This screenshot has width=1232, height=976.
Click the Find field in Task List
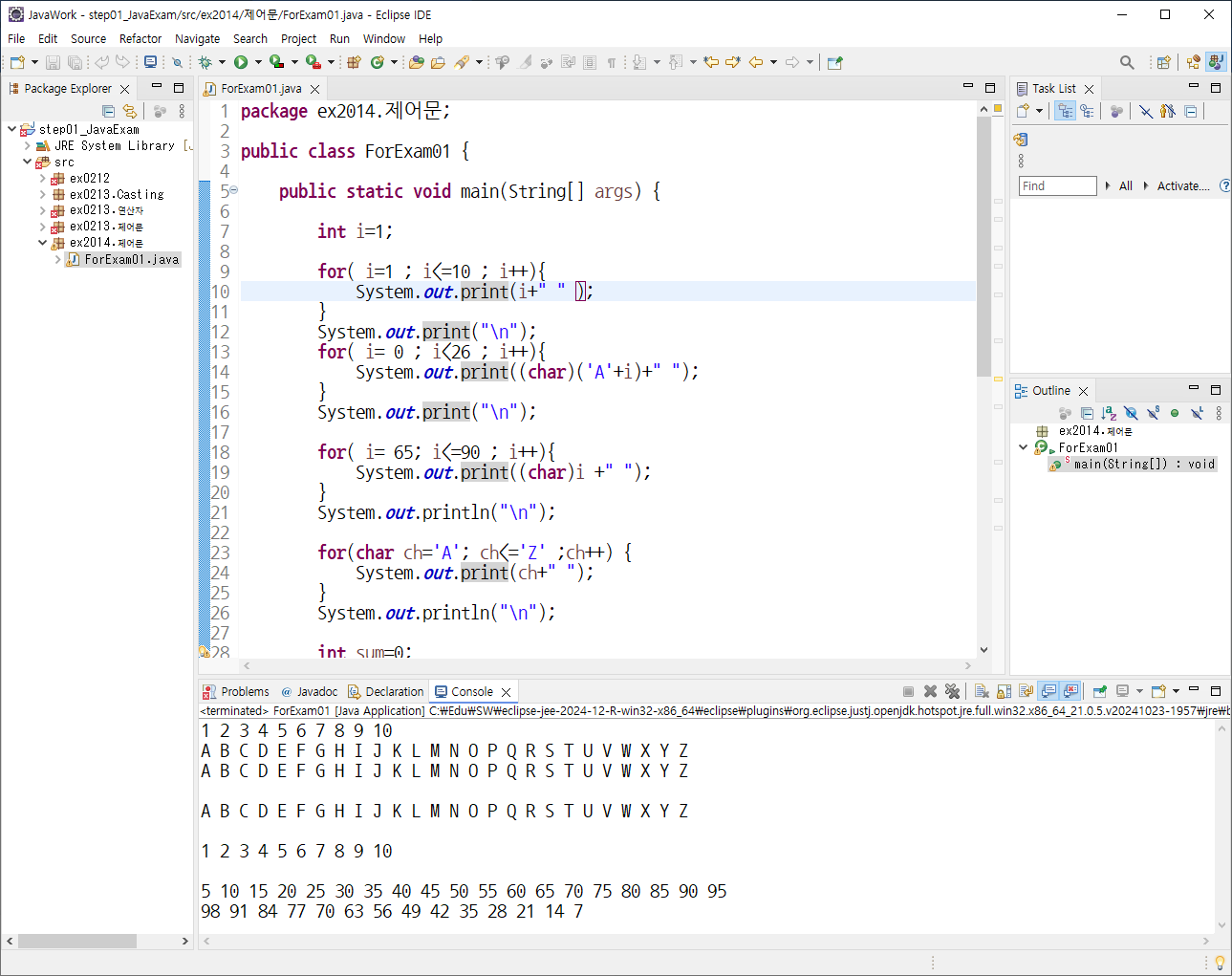coord(1057,185)
